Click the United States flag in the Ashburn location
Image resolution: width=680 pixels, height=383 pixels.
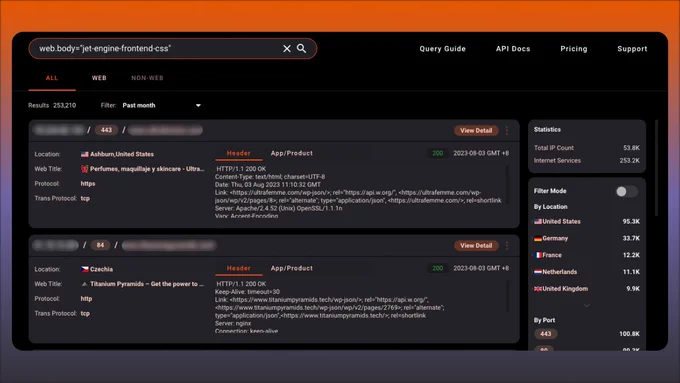[x=85, y=154]
